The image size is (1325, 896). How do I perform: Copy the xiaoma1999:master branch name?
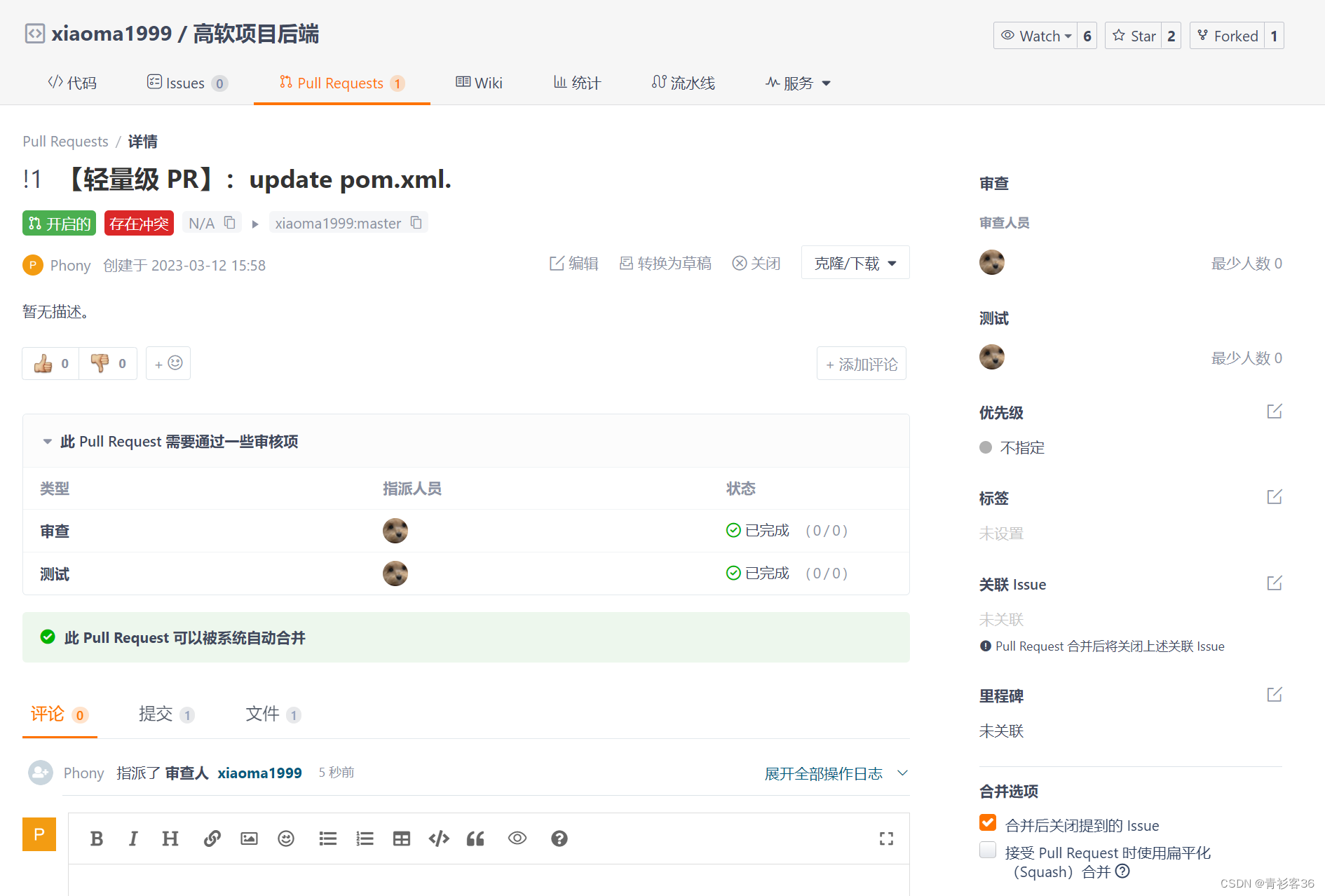click(416, 222)
